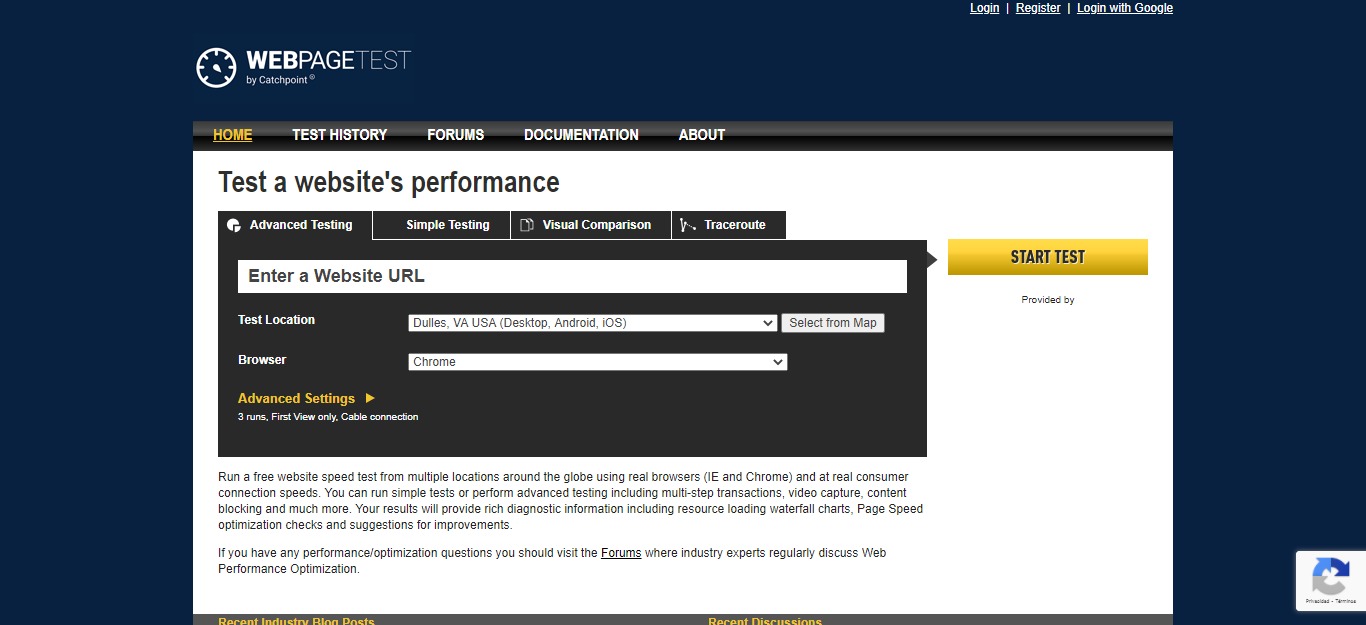Select the Advanced Testing tab
The height and width of the screenshot is (625, 1366).
point(295,225)
